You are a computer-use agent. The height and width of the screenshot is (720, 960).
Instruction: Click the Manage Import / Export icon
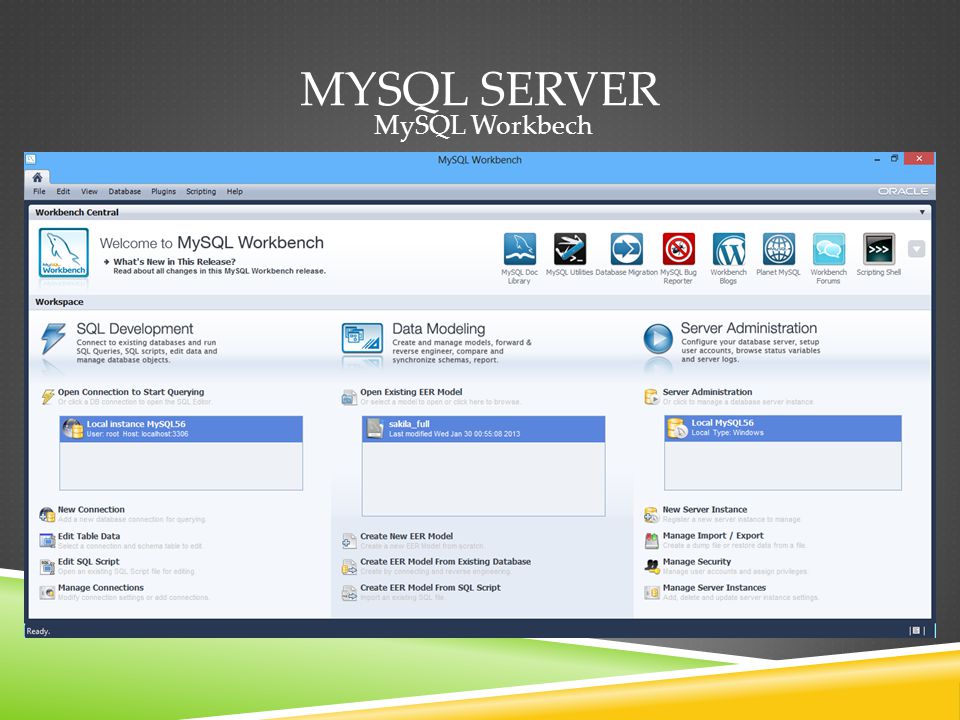[651, 541]
